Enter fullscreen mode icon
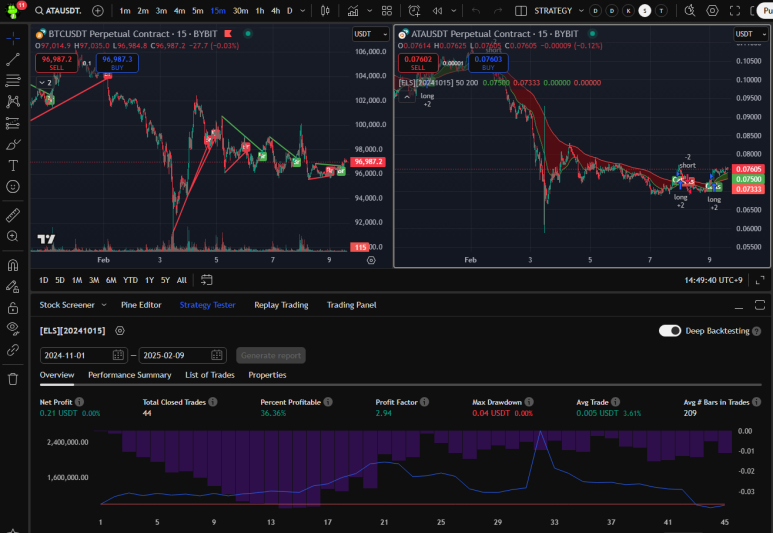The width and height of the screenshot is (773, 533). [x=735, y=10]
